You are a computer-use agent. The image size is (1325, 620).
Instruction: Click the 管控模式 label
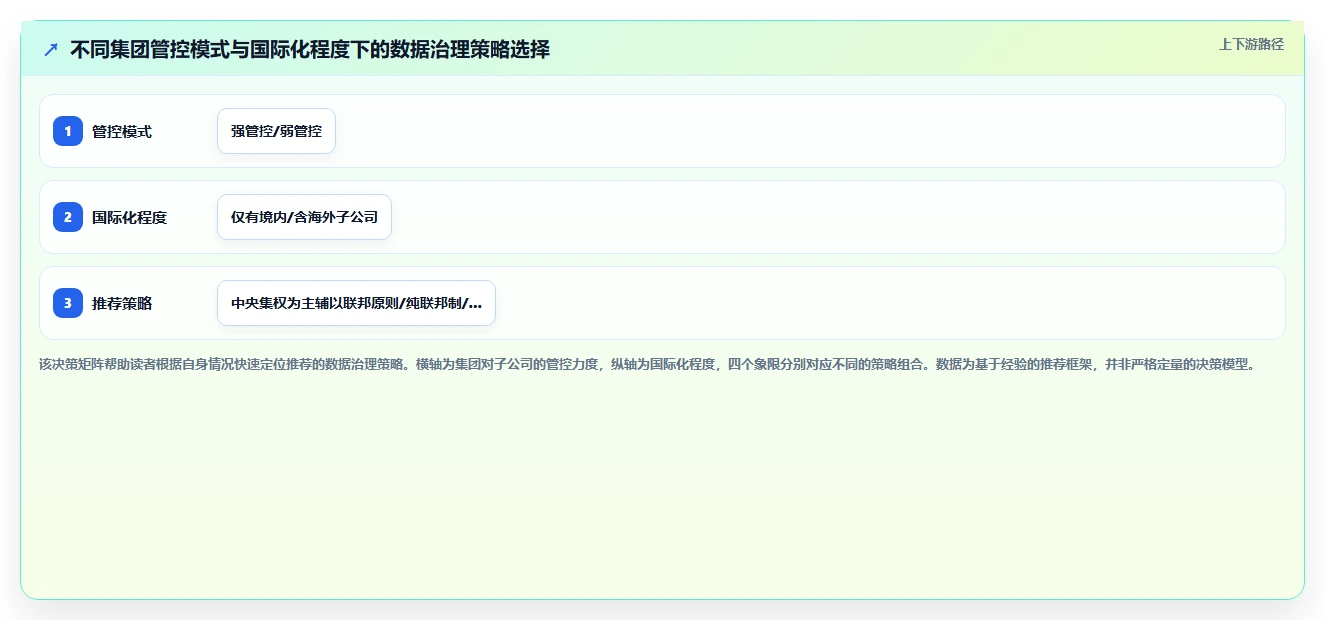122,131
